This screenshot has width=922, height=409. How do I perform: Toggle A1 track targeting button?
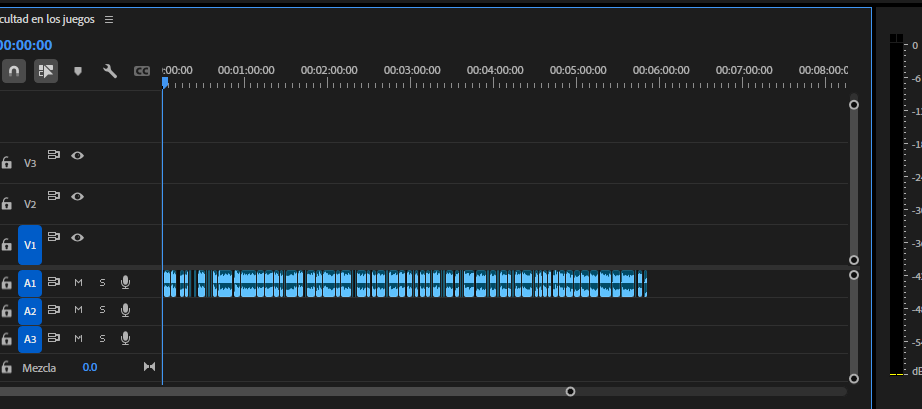(x=30, y=283)
